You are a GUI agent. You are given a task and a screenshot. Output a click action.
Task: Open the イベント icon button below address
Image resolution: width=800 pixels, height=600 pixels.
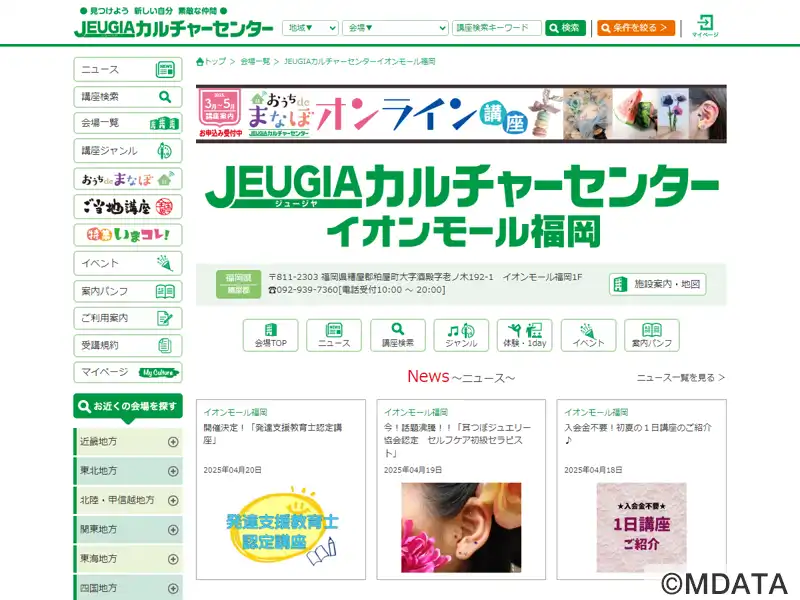point(588,335)
